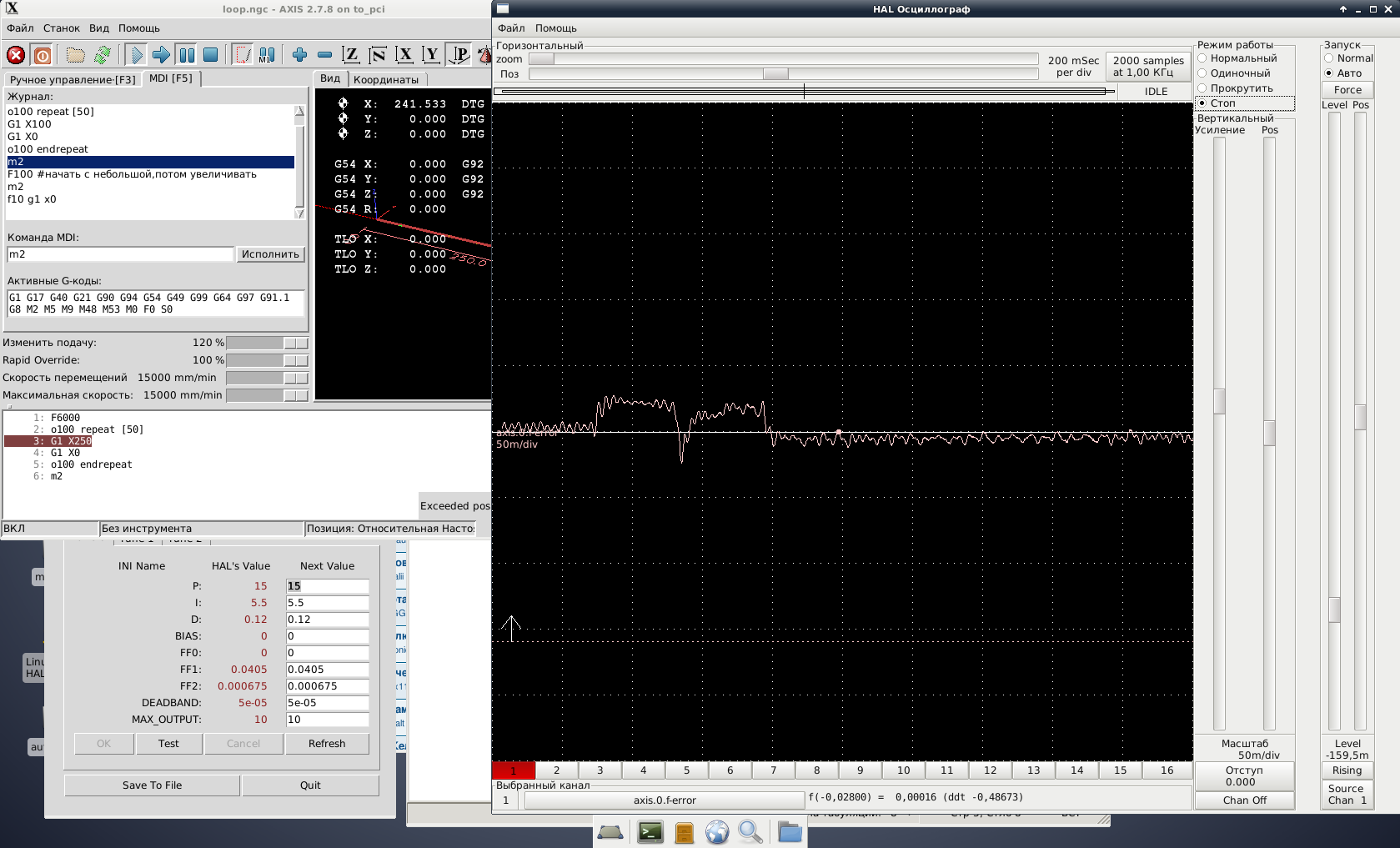1400x848 pixels.
Task: Select the perspective view P icon
Action: pyautogui.click(x=459, y=55)
